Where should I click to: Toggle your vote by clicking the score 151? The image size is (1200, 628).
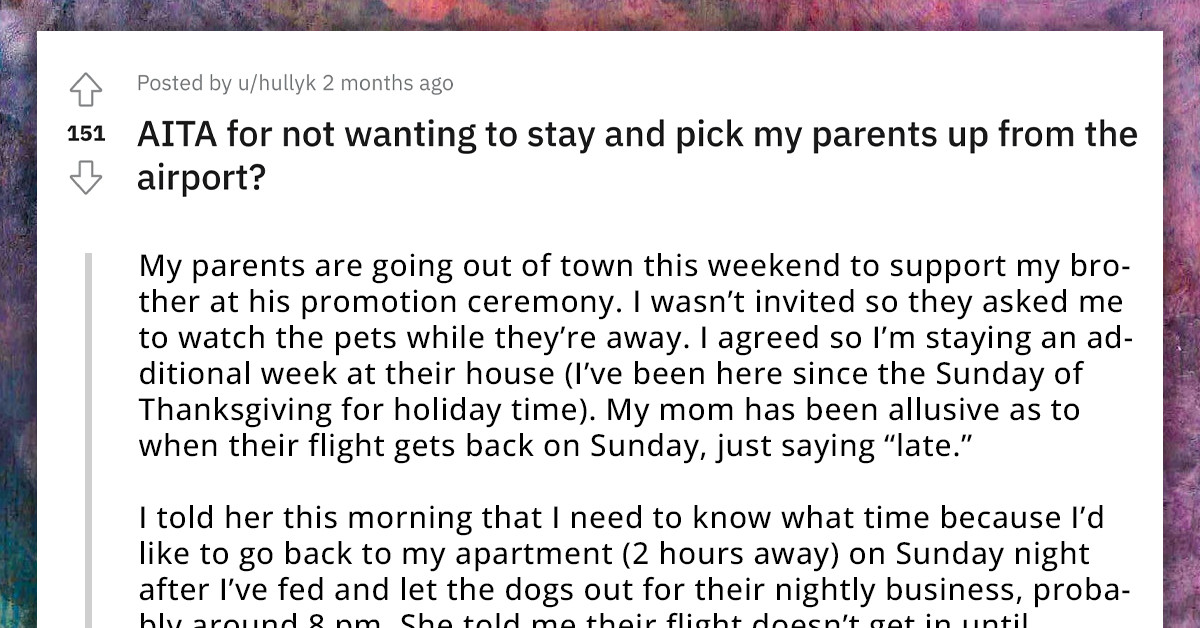pos(84,132)
